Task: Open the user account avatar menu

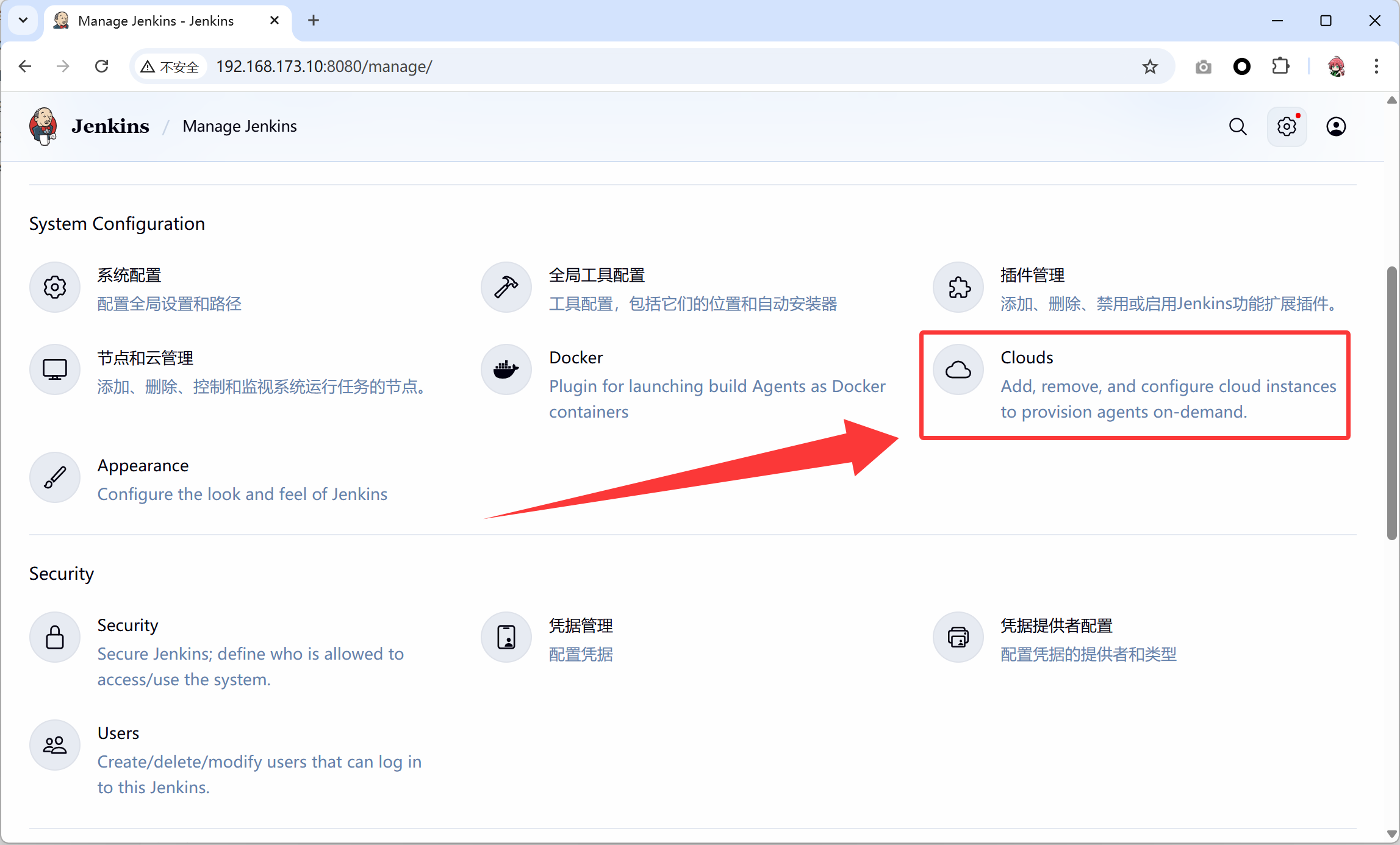Action: (x=1336, y=127)
